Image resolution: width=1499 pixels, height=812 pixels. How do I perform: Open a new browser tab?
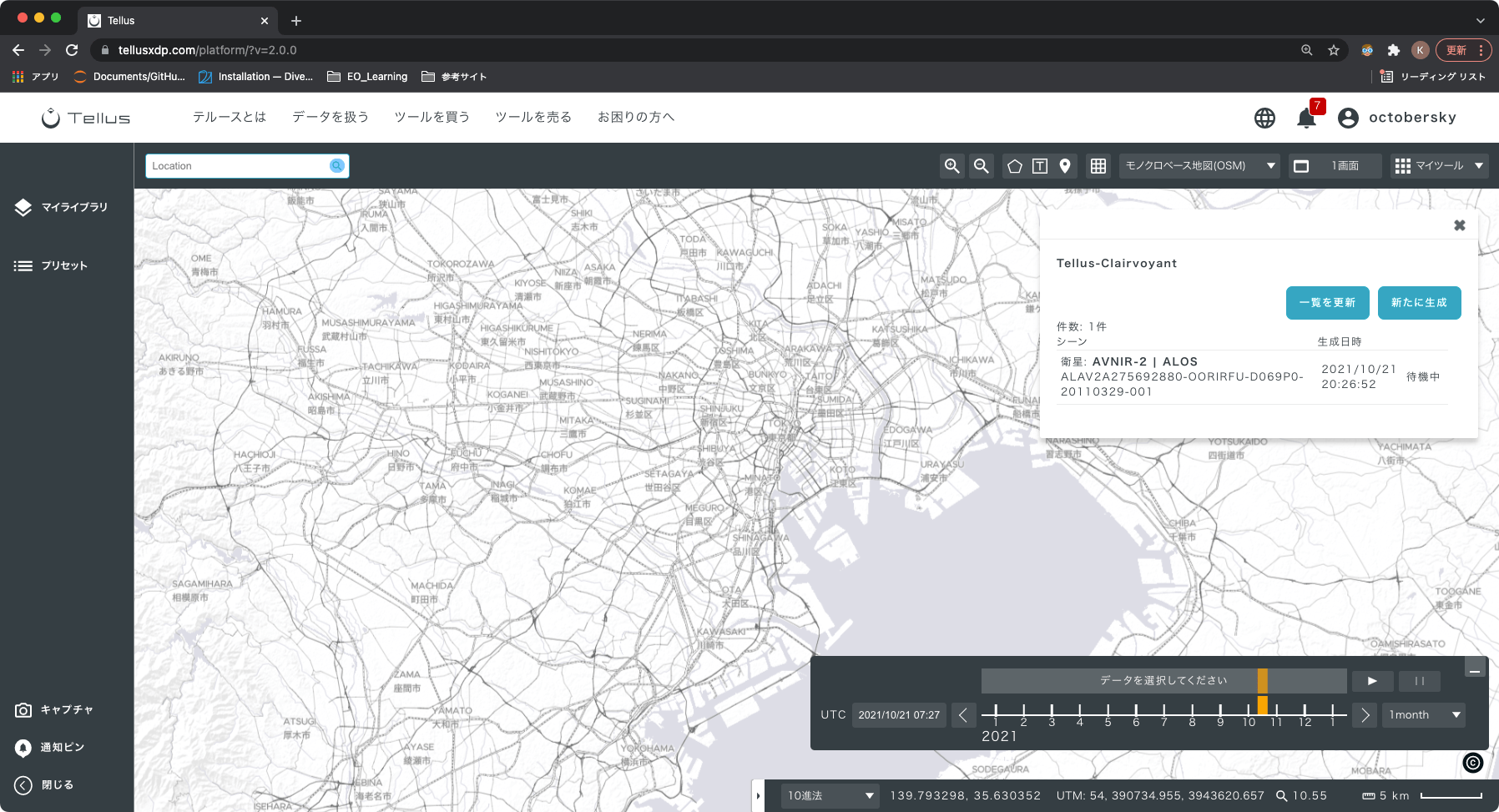click(296, 21)
